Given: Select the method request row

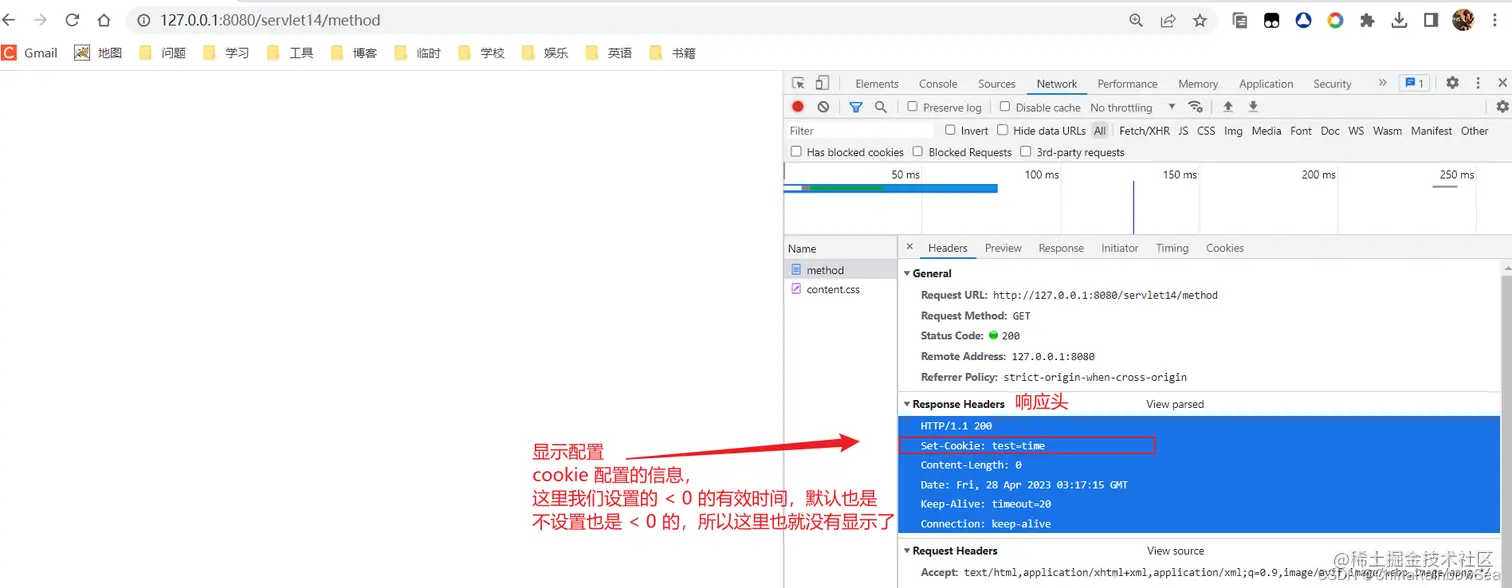Looking at the screenshot, I should pyautogui.click(x=840, y=270).
